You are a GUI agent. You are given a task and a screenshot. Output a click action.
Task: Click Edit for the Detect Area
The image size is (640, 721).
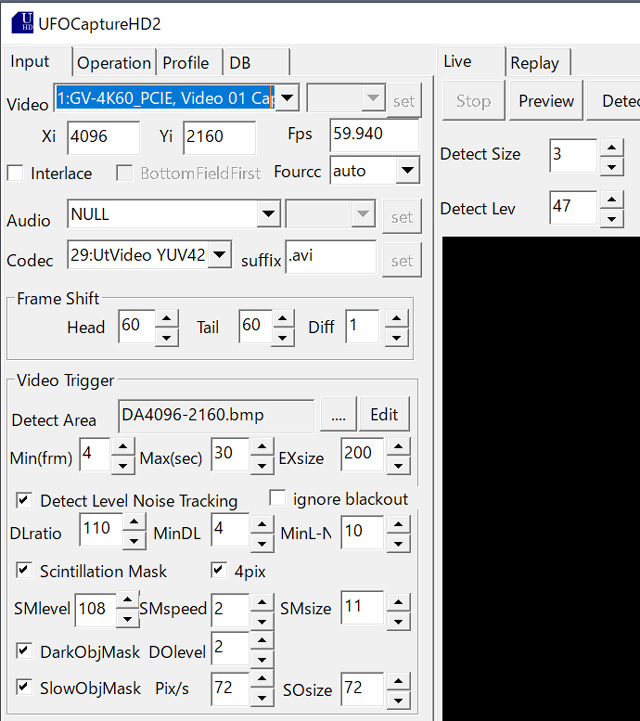pyautogui.click(x=384, y=415)
